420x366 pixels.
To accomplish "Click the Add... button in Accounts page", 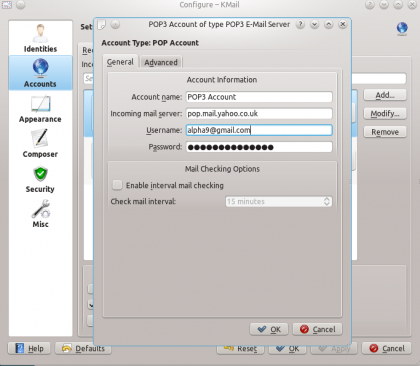I will [385, 95].
